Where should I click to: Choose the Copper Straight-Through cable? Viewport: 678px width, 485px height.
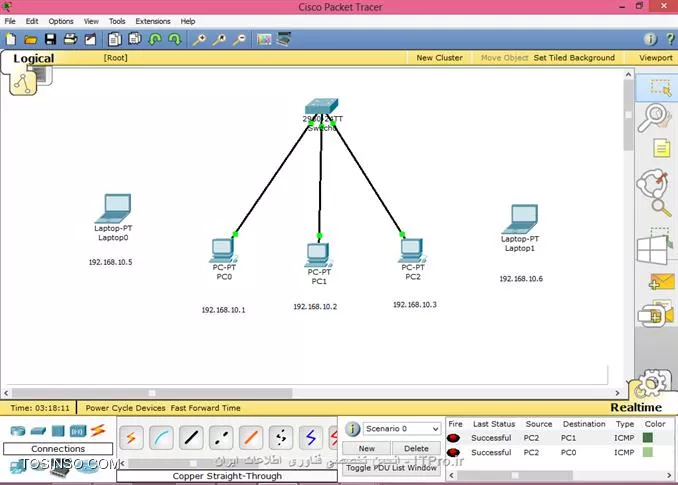click(191, 438)
